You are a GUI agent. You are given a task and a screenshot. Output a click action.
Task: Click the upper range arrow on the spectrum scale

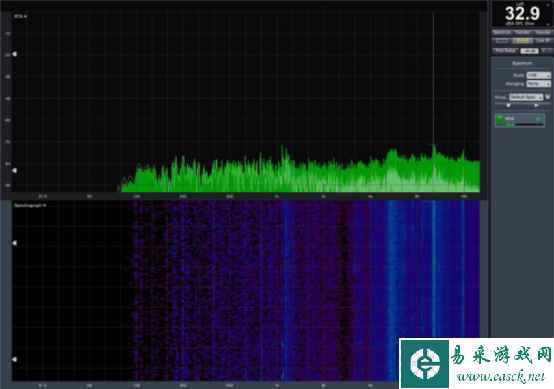14,54
